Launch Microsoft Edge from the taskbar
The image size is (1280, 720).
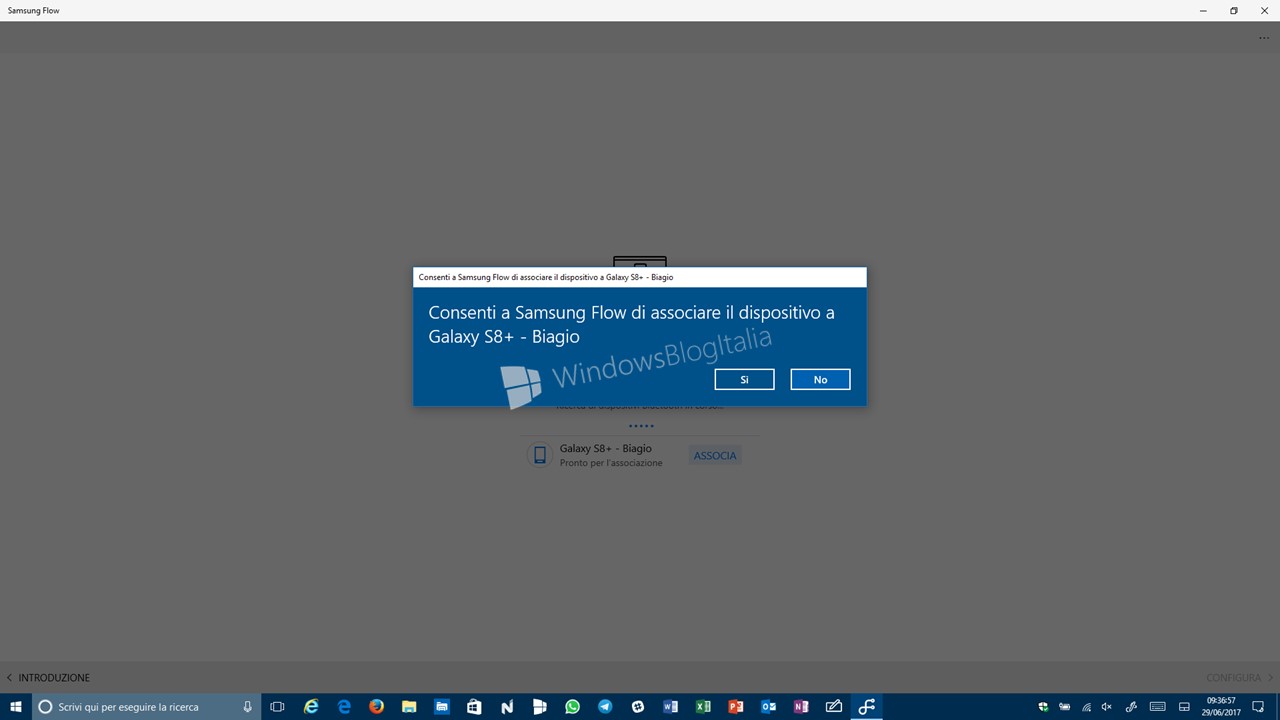point(344,707)
